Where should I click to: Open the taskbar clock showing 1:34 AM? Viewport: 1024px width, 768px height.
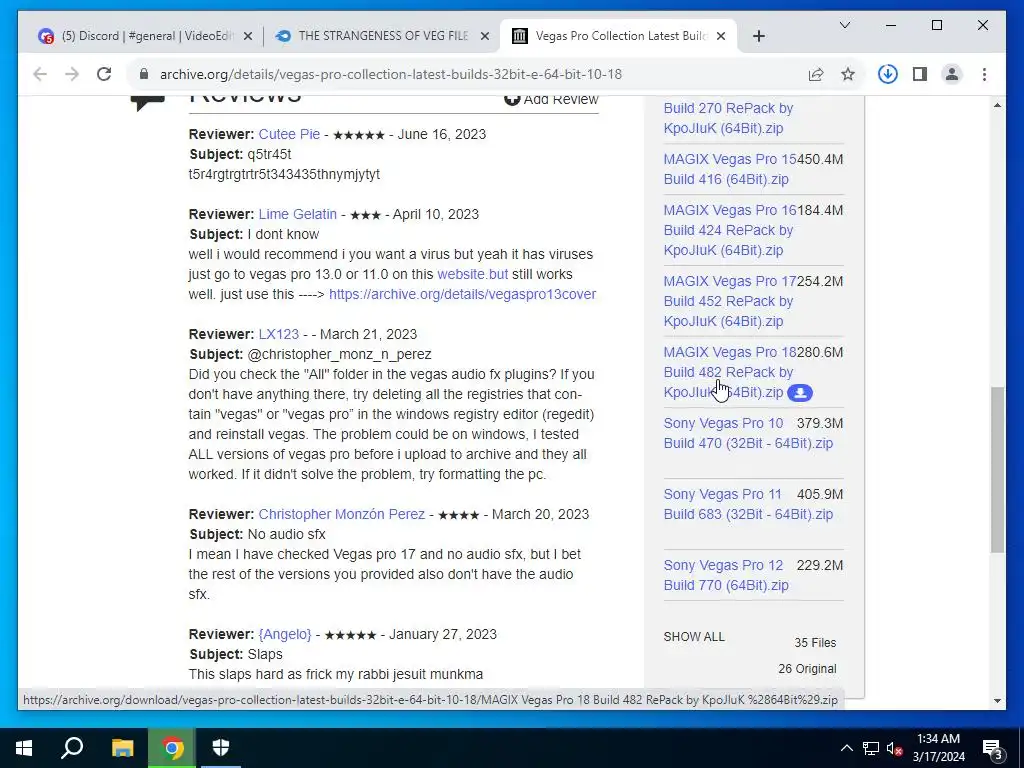[x=938, y=748]
